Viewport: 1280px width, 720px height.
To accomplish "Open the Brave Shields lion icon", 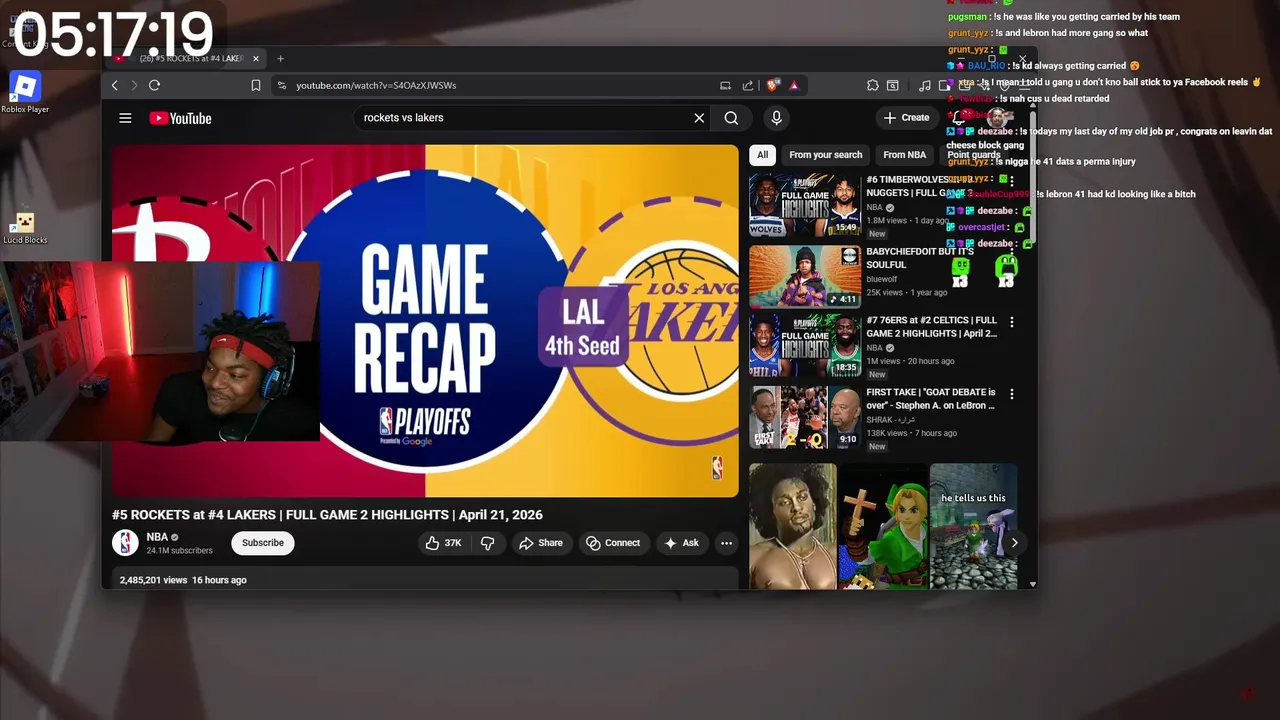I will (x=772, y=85).
